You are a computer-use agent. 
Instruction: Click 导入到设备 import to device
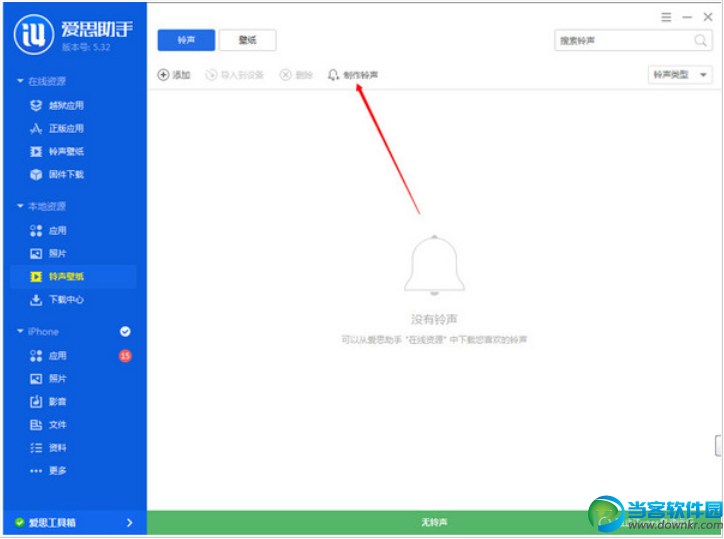pos(235,75)
